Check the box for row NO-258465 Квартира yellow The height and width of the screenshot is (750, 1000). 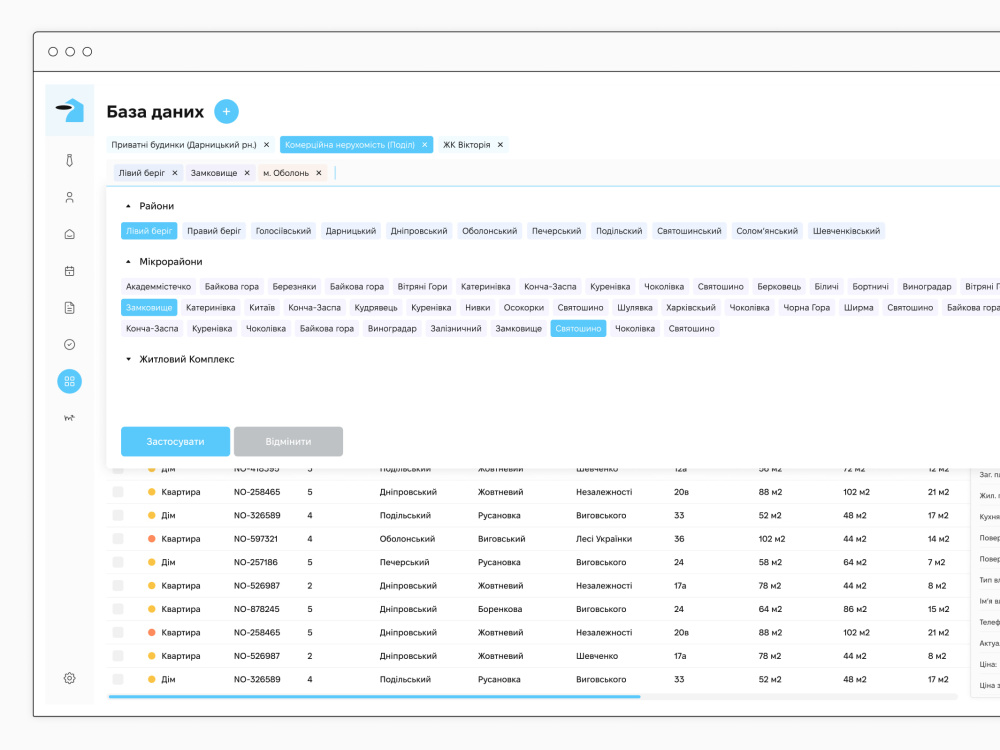point(118,492)
